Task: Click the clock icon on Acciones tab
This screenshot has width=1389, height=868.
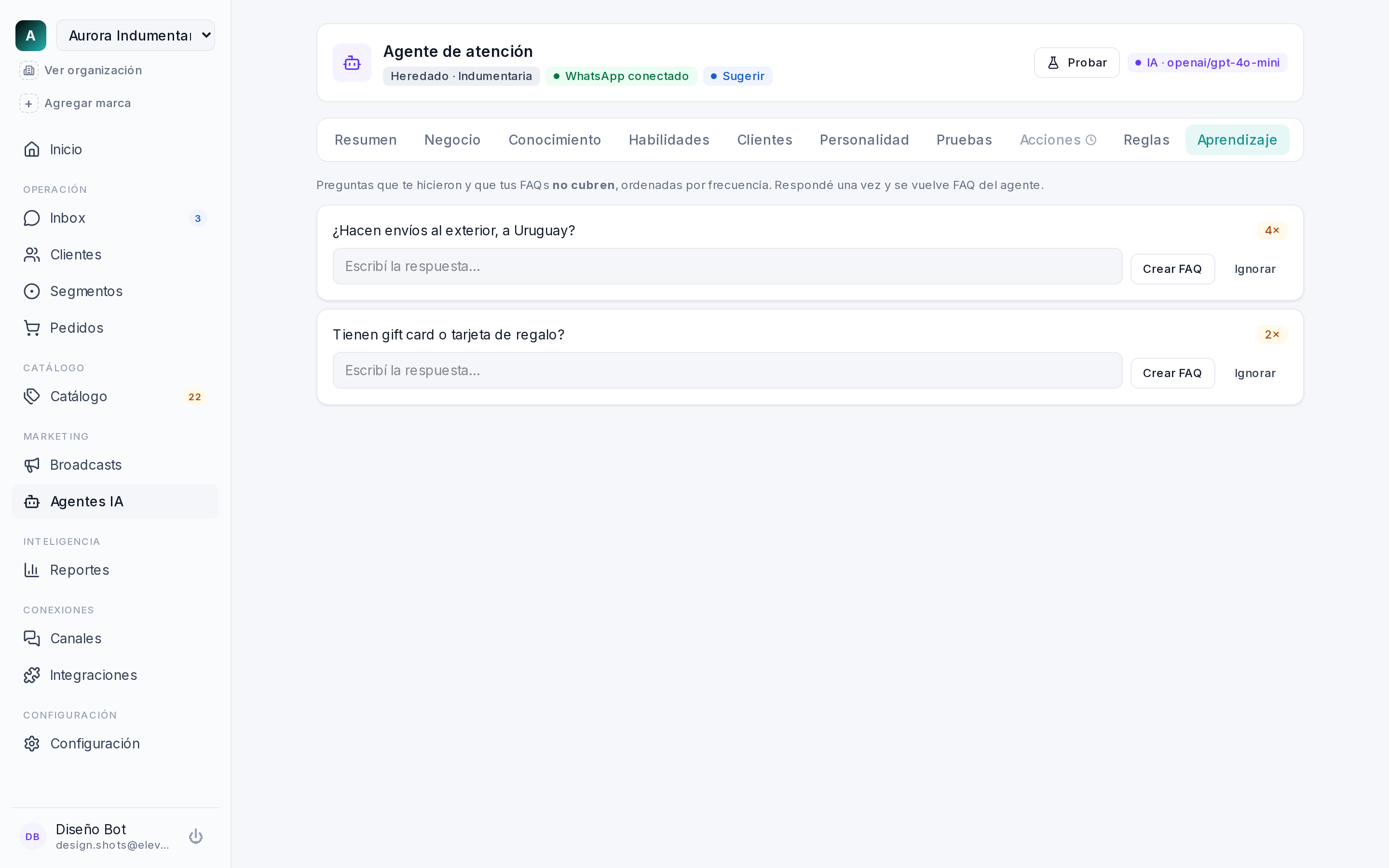Action: click(1091, 140)
